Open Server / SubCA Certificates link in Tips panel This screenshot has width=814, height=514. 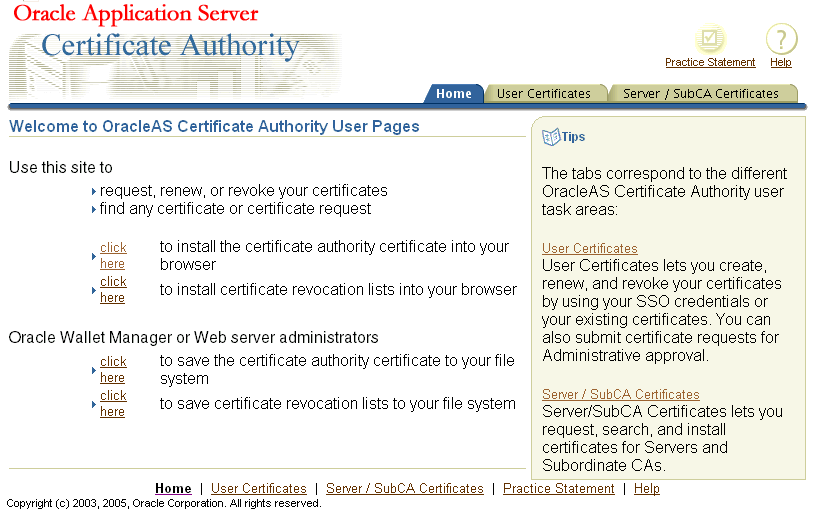coord(620,395)
